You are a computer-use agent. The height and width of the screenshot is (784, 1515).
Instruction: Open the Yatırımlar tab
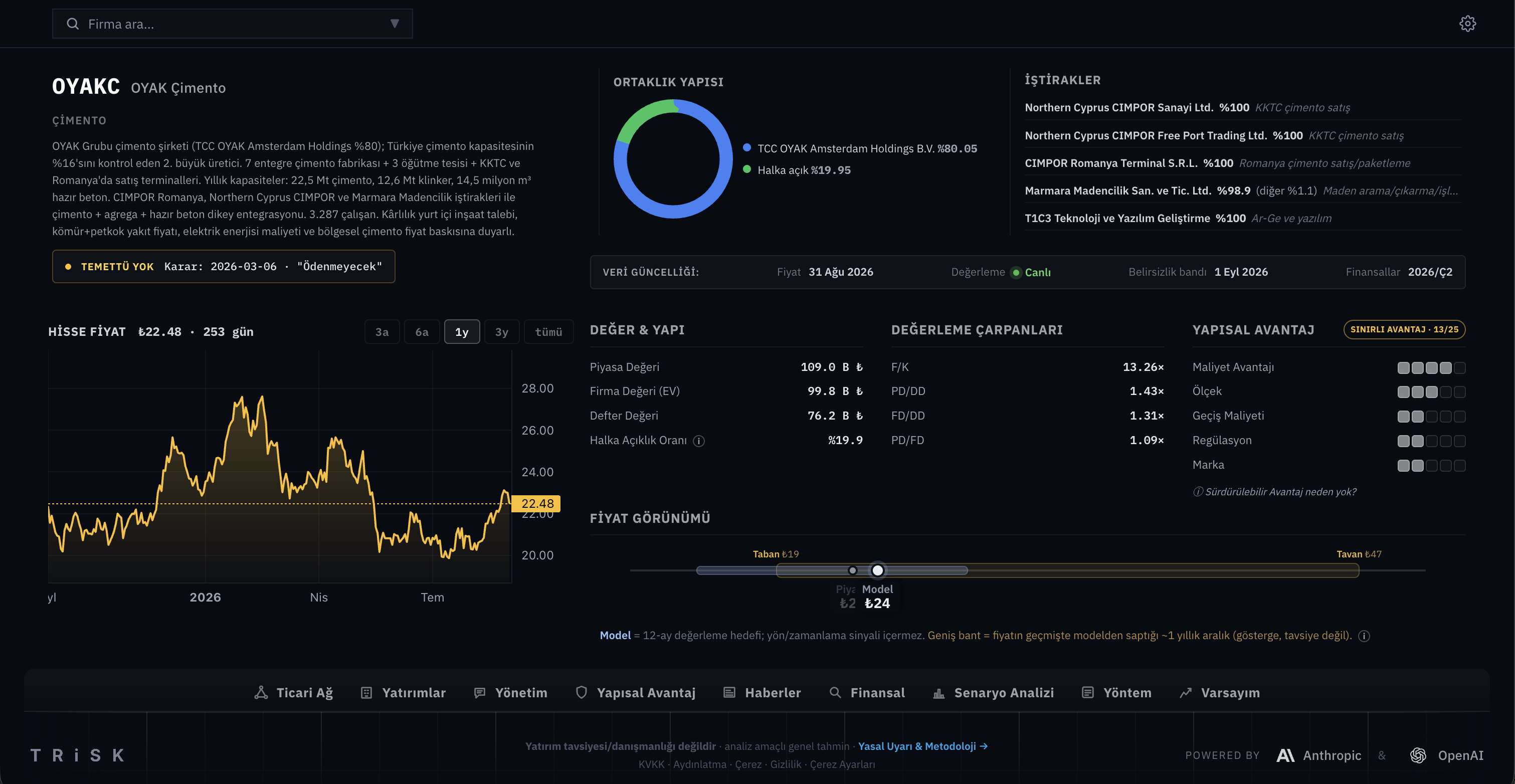[x=403, y=693]
